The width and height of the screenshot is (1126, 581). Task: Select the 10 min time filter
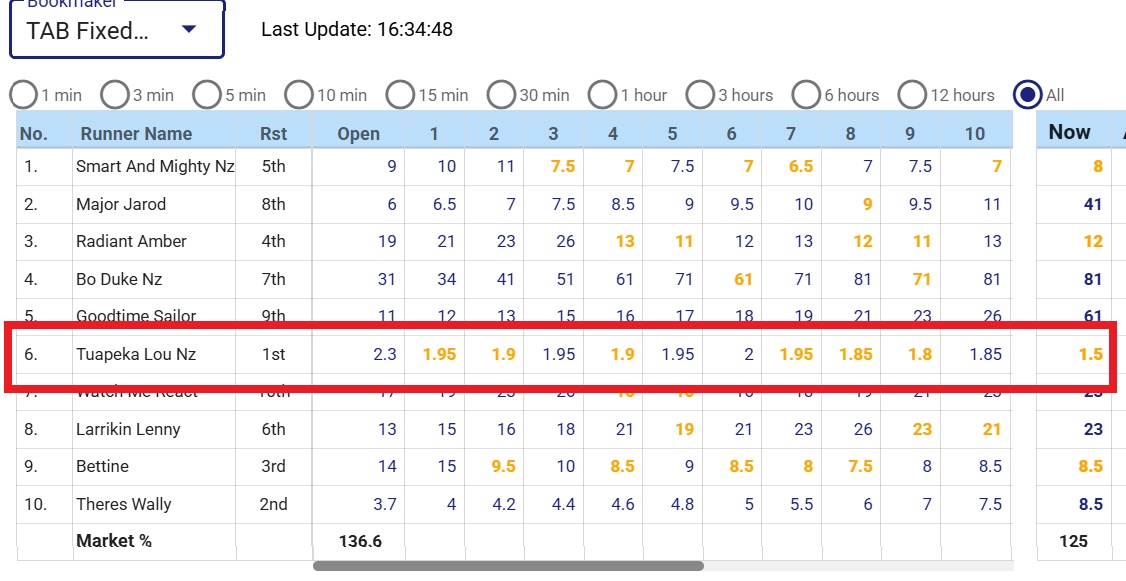[299, 95]
